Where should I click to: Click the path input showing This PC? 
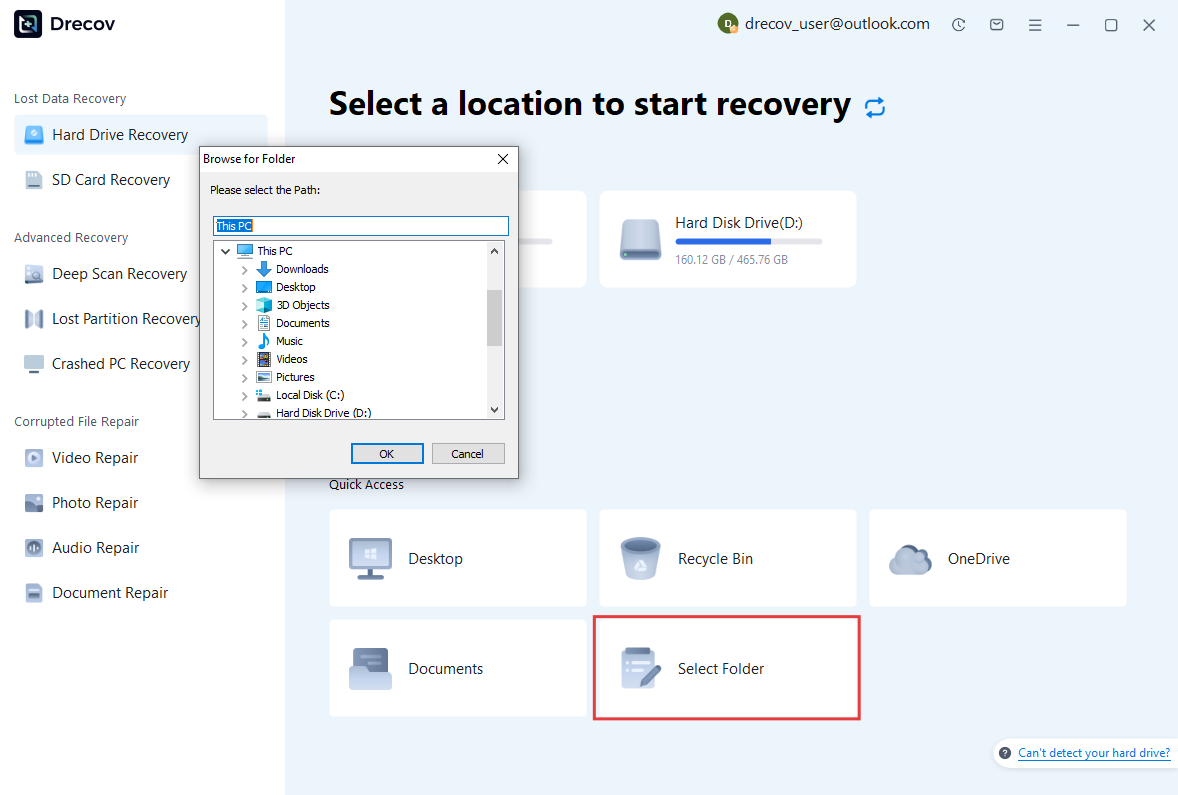tap(360, 225)
